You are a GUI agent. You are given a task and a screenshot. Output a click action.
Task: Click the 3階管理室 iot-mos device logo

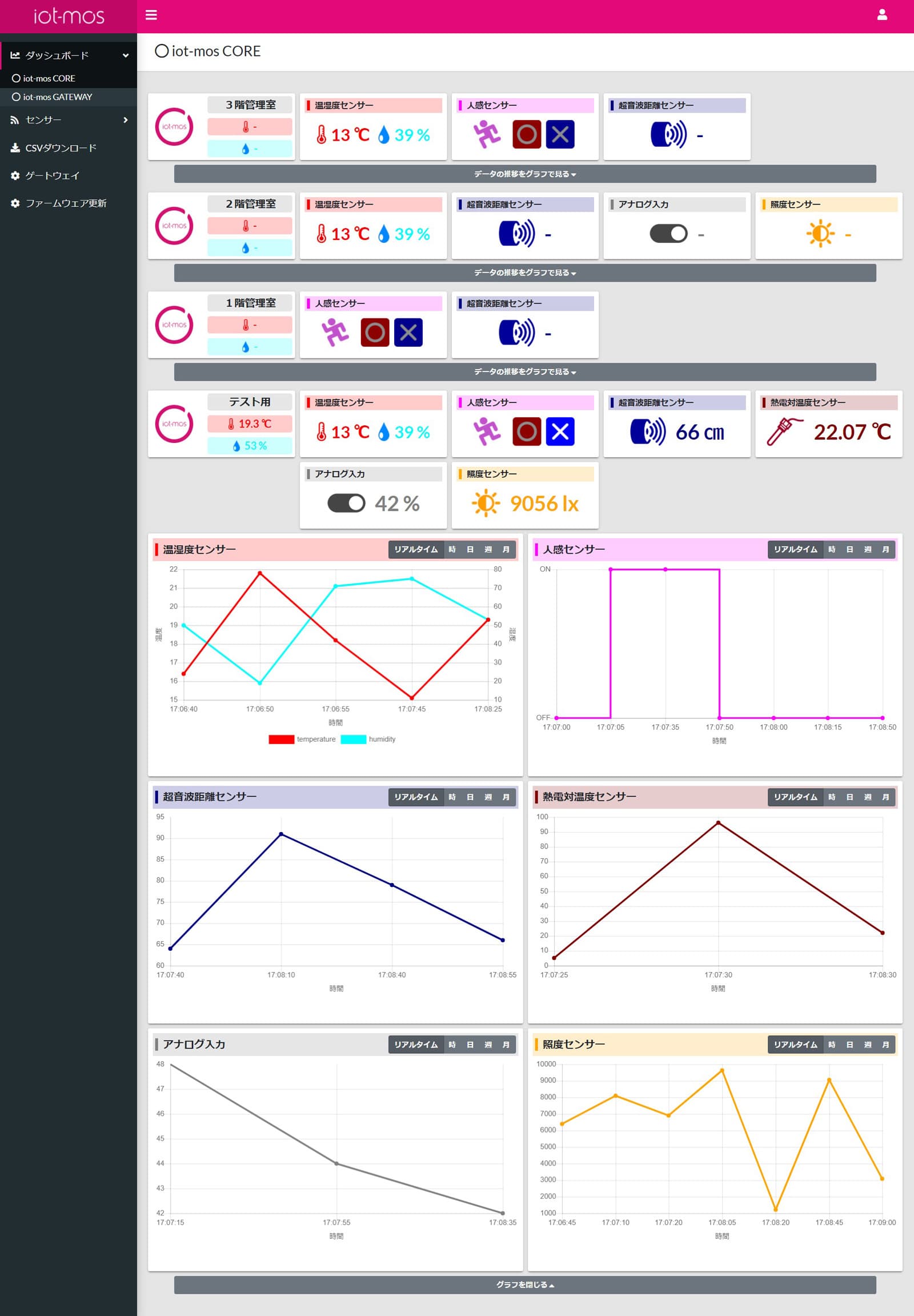point(174,127)
